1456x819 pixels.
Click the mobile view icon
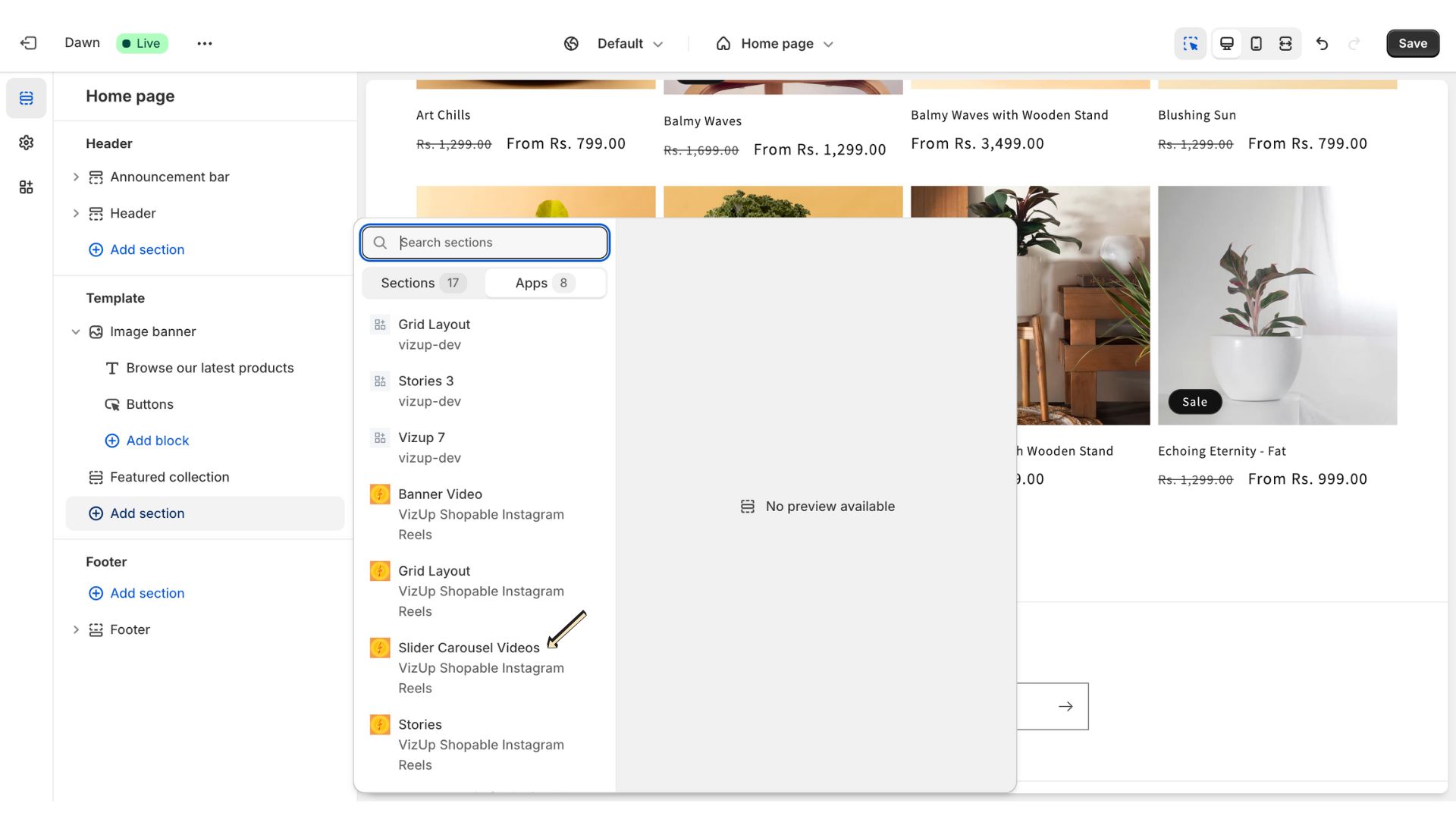click(1255, 42)
